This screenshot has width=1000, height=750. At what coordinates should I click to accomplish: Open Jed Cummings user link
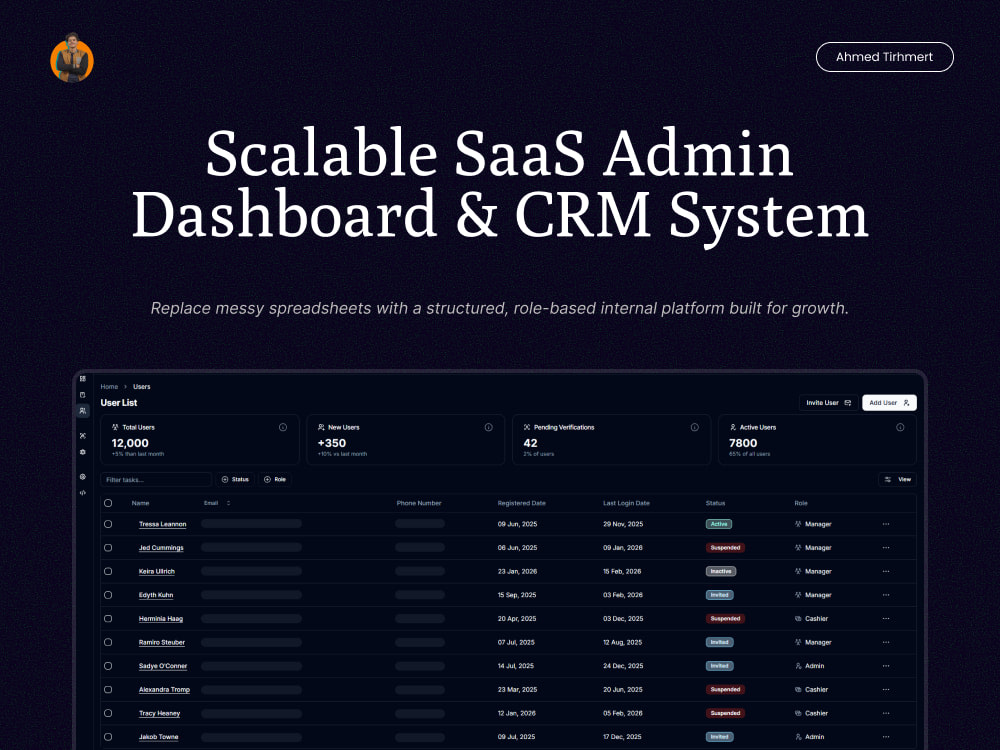pos(161,548)
